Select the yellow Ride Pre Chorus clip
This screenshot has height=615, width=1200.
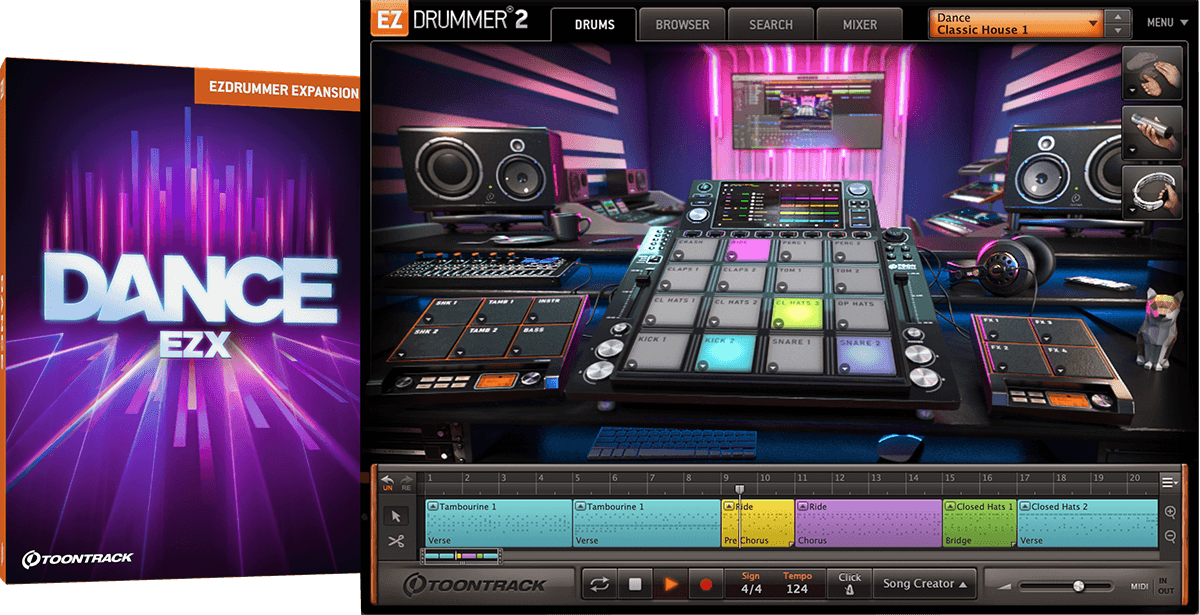point(758,524)
